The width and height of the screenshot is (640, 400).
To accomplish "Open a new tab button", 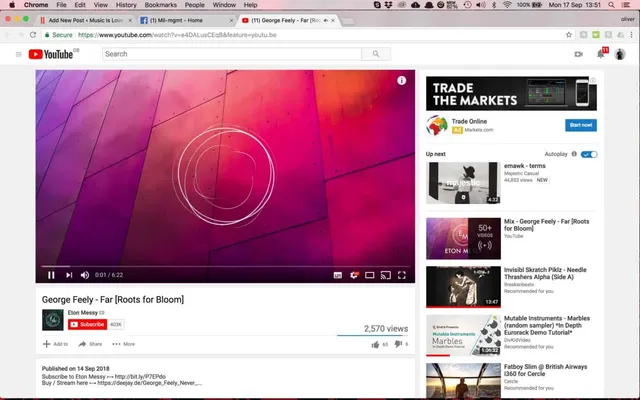I will (x=348, y=21).
